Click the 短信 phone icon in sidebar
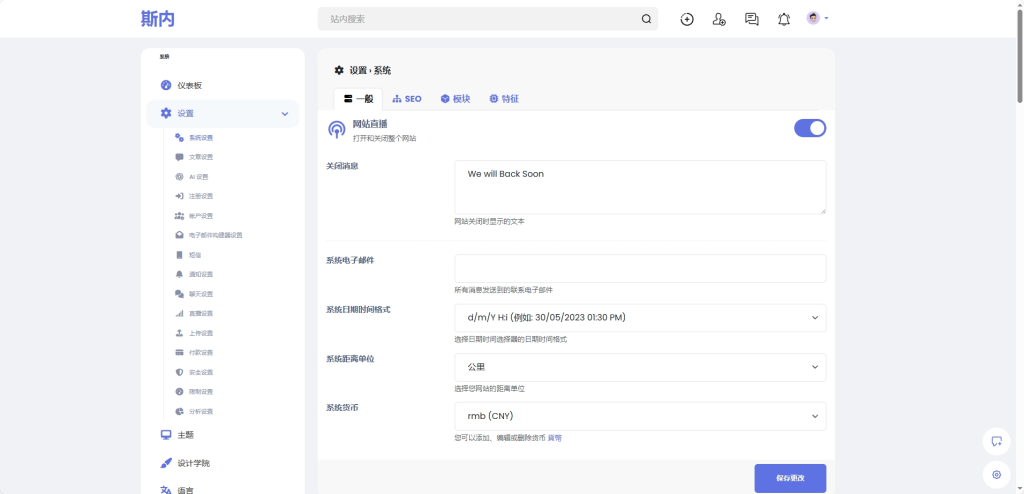 coord(180,255)
